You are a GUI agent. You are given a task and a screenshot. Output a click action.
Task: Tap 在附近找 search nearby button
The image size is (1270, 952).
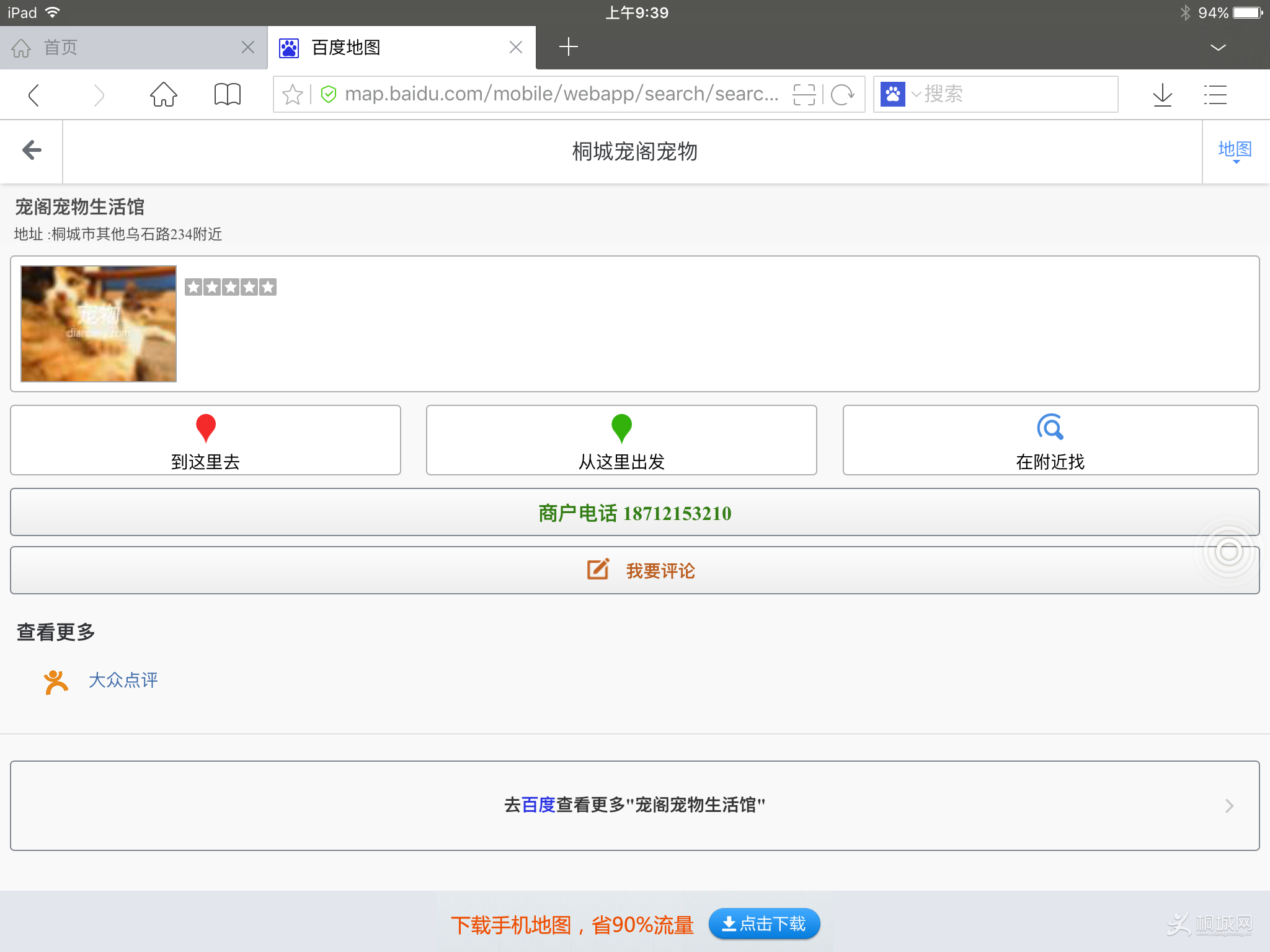click(x=1050, y=440)
